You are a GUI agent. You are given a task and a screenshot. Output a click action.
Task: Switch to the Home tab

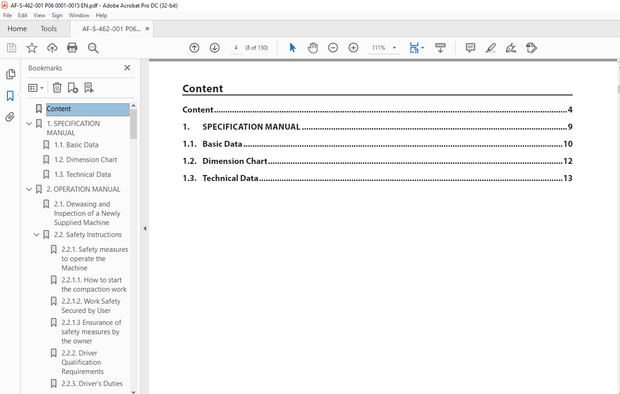(17, 28)
